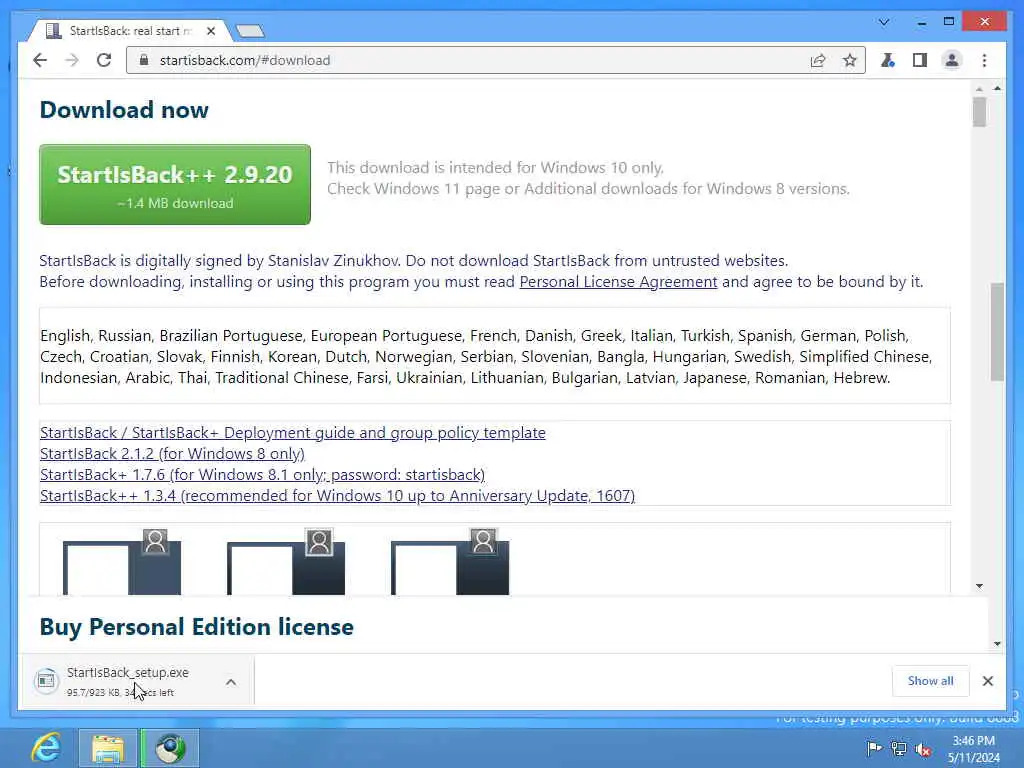The width and height of the screenshot is (1024, 768).
Task: Bookmark this page with the star icon
Action: click(x=849, y=61)
